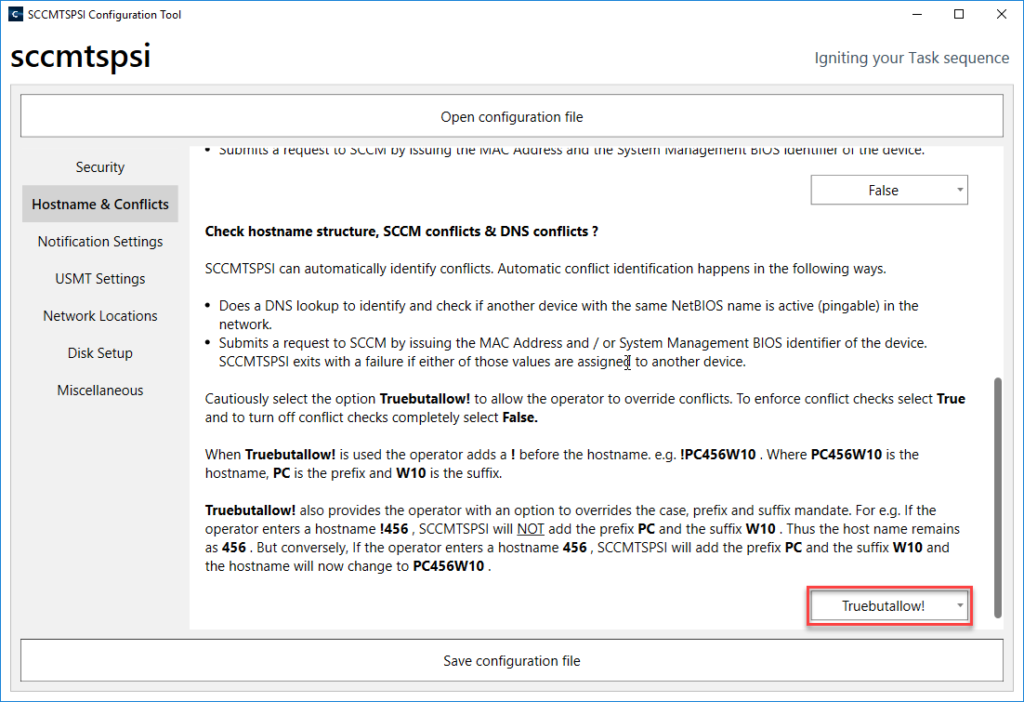Show the Miscellaneous settings section
The width and height of the screenshot is (1024, 702).
(x=100, y=390)
